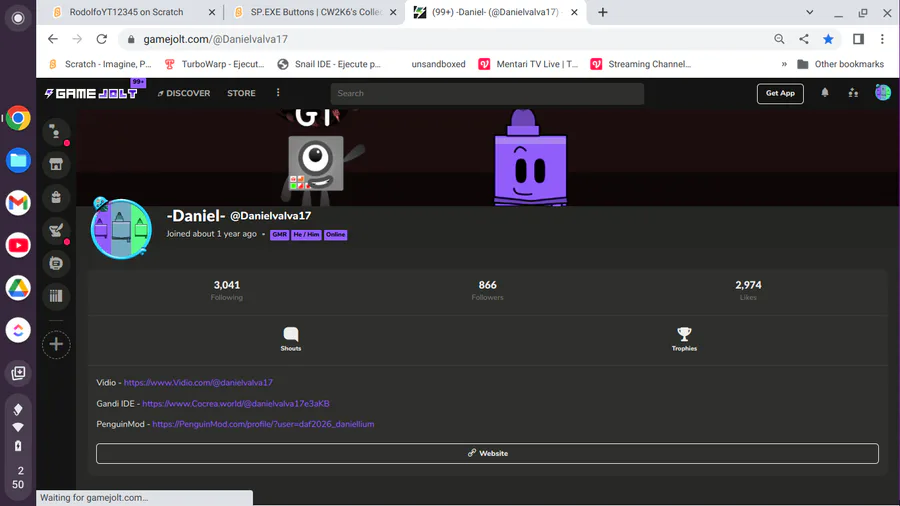Open the backpack icon in Game Jolt sidebar
Screen dimensions: 900x506
[x=56, y=197]
